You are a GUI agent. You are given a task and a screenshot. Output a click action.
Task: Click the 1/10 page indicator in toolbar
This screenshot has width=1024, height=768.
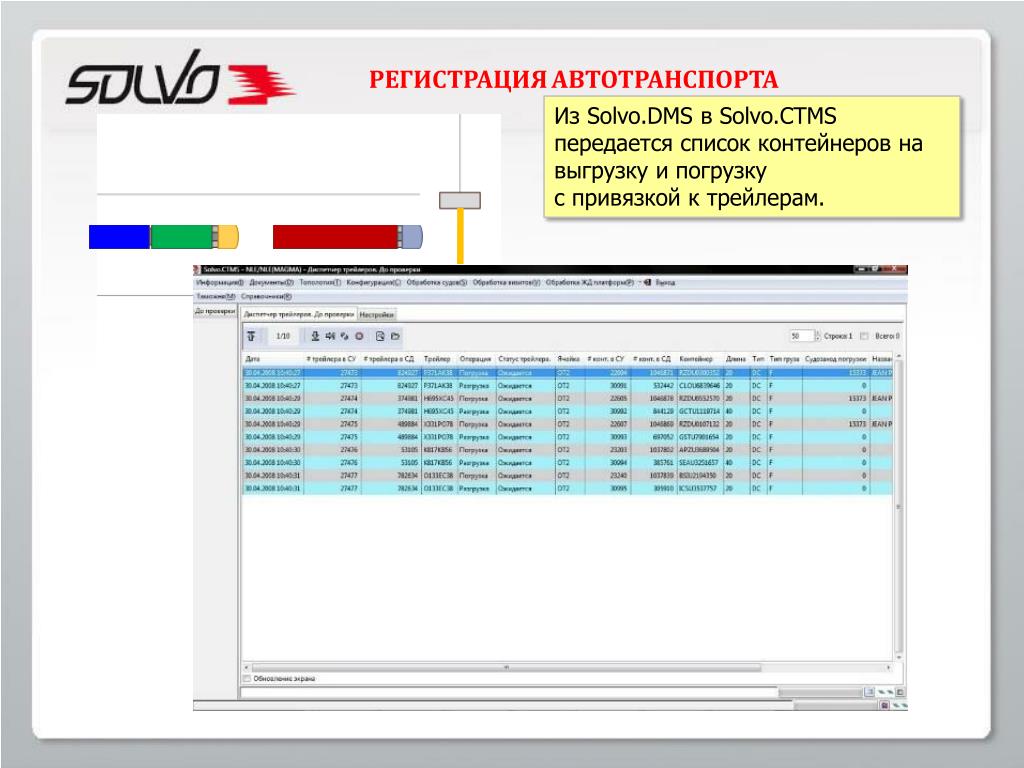tap(283, 336)
